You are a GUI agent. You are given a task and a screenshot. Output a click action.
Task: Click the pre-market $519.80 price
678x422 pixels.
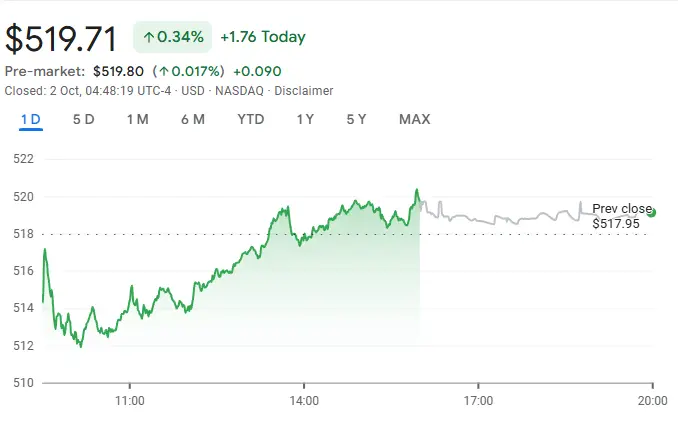pyautogui.click(x=119, y=71)
